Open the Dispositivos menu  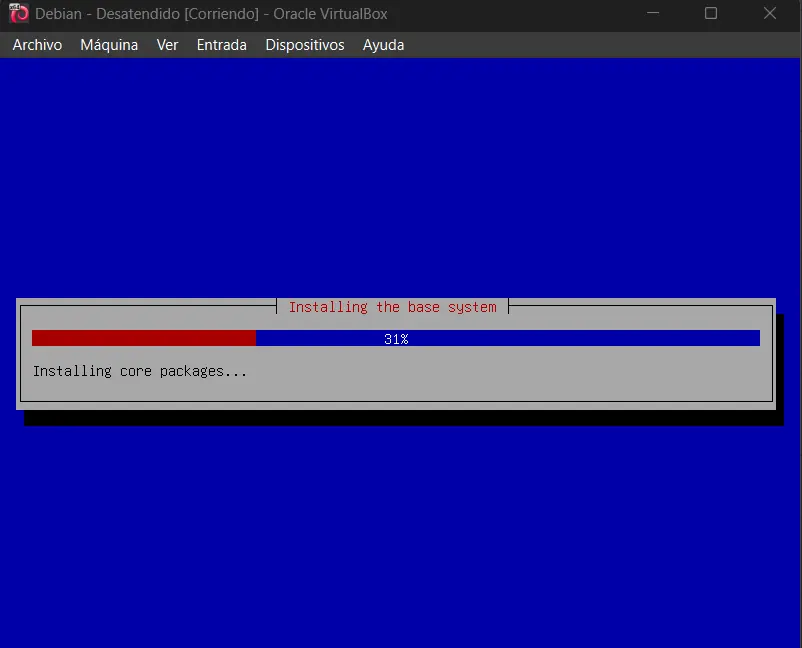coord(304,45)
